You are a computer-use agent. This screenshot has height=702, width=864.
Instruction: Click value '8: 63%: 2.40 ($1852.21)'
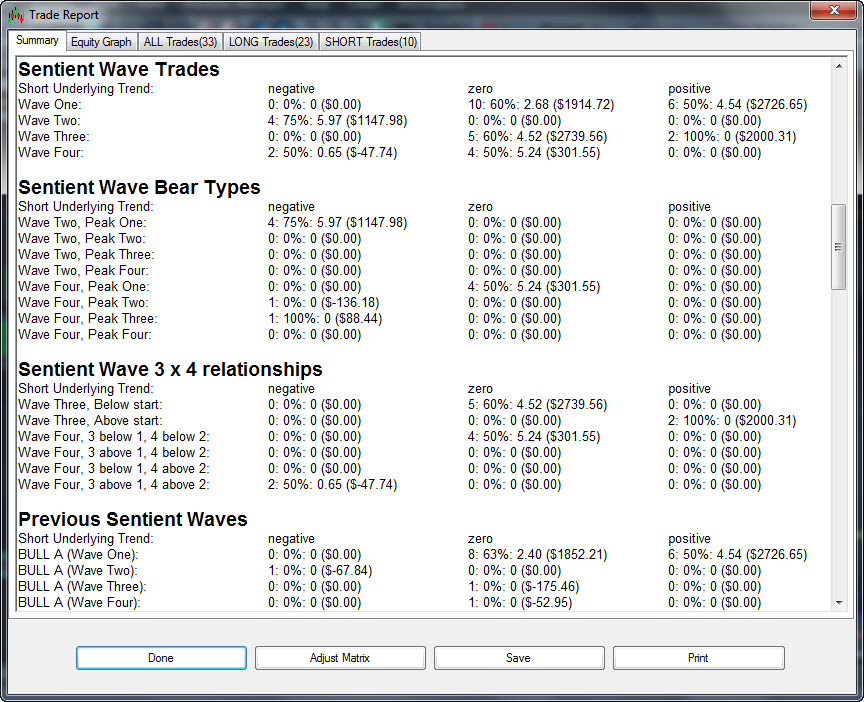537,554
